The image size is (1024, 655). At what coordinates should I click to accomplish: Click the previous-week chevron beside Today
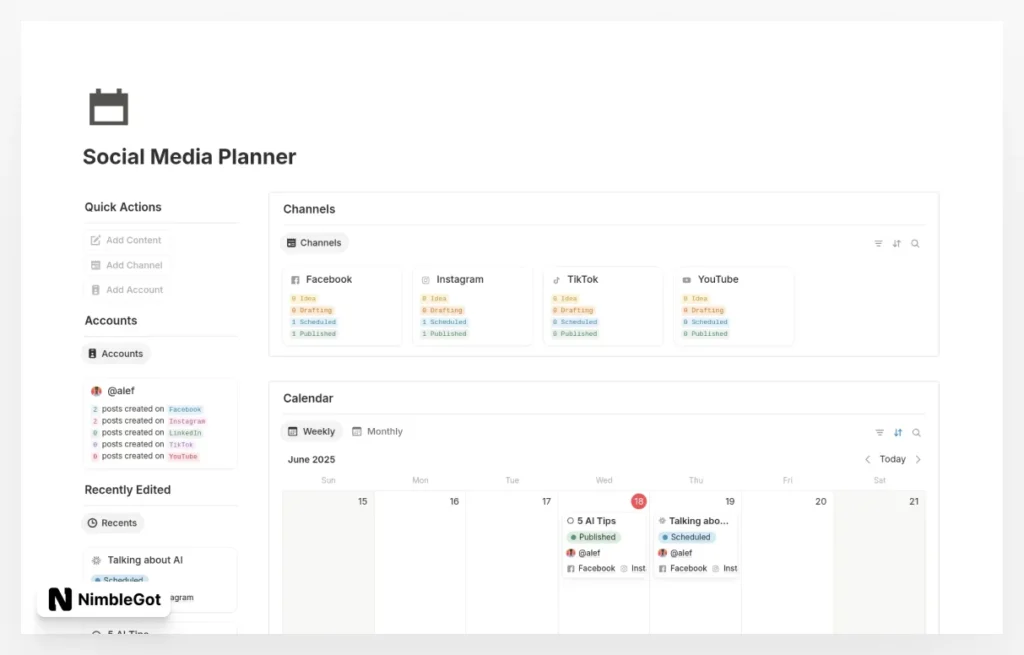pyautogui.click(x=867, y=459)
